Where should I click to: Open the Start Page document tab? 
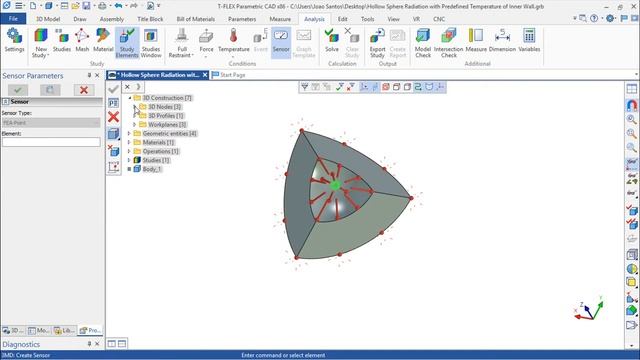229,75
